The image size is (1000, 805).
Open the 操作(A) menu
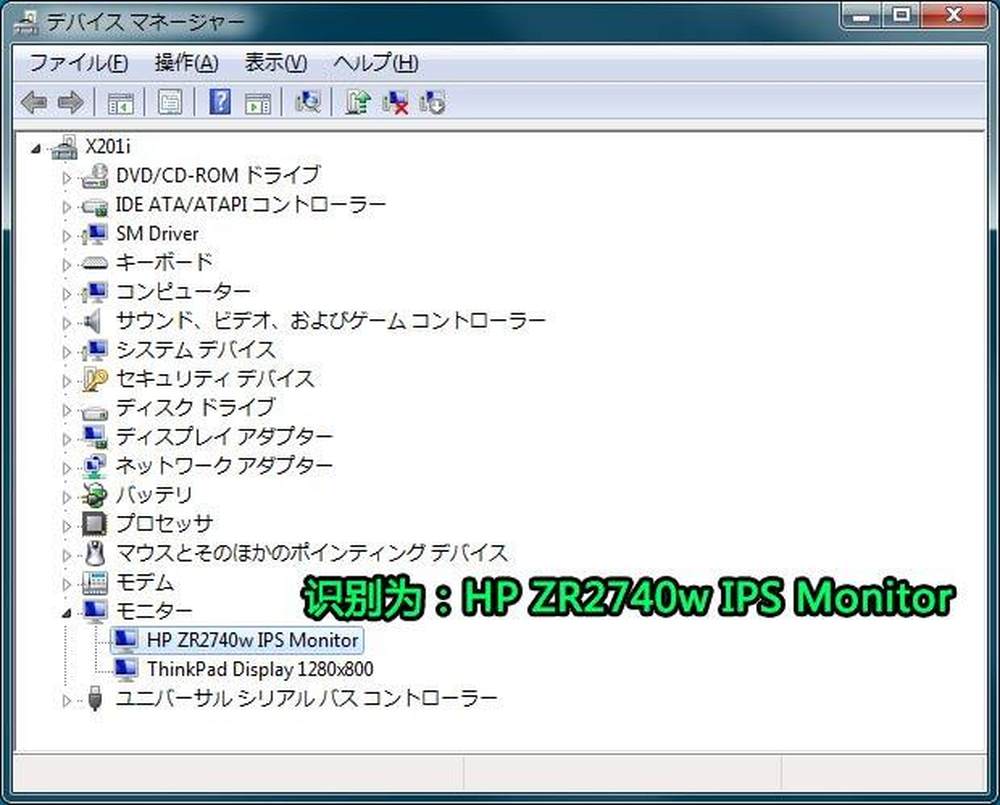tap(186, 63)
